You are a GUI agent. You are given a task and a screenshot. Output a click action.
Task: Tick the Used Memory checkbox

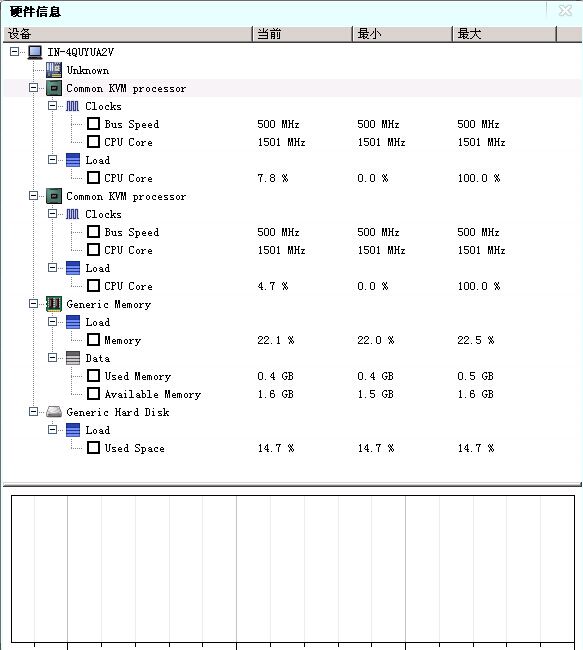93,376
